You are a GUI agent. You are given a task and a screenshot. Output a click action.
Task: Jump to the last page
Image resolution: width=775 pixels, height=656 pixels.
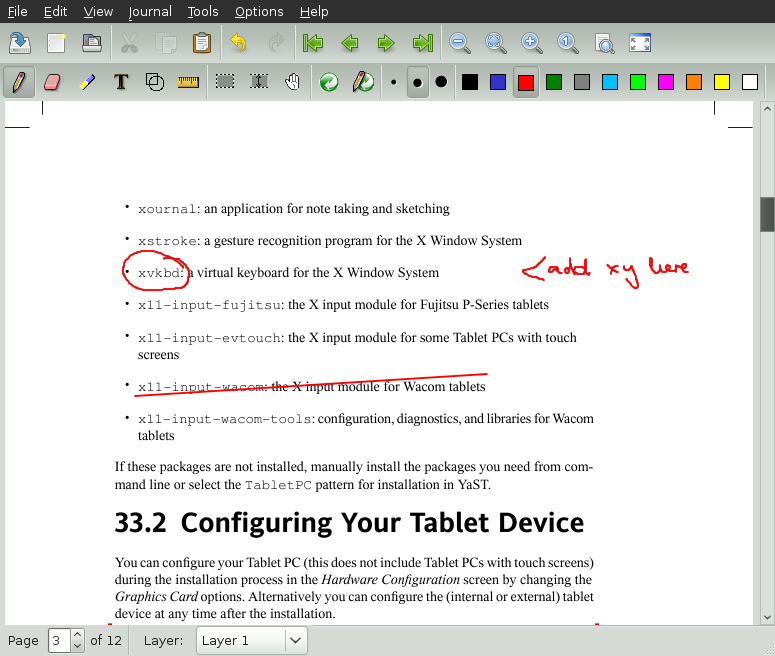[423, 43]
